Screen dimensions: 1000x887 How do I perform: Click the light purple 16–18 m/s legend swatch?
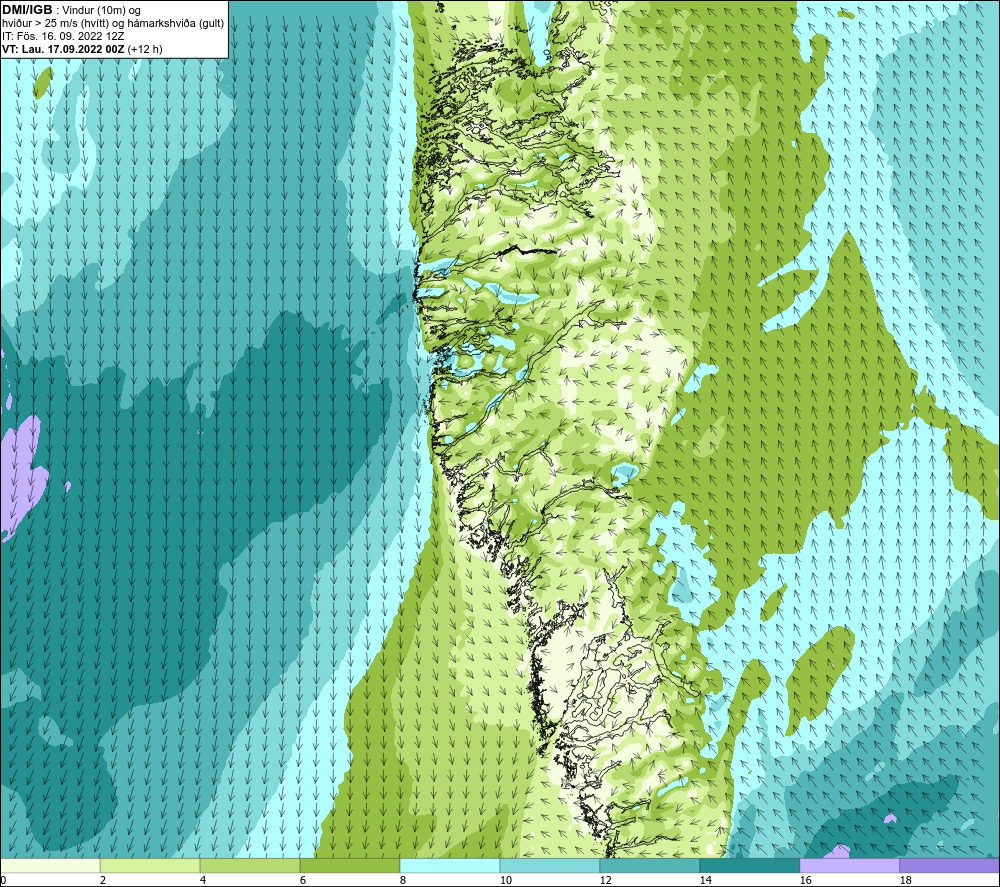[849, 866]
